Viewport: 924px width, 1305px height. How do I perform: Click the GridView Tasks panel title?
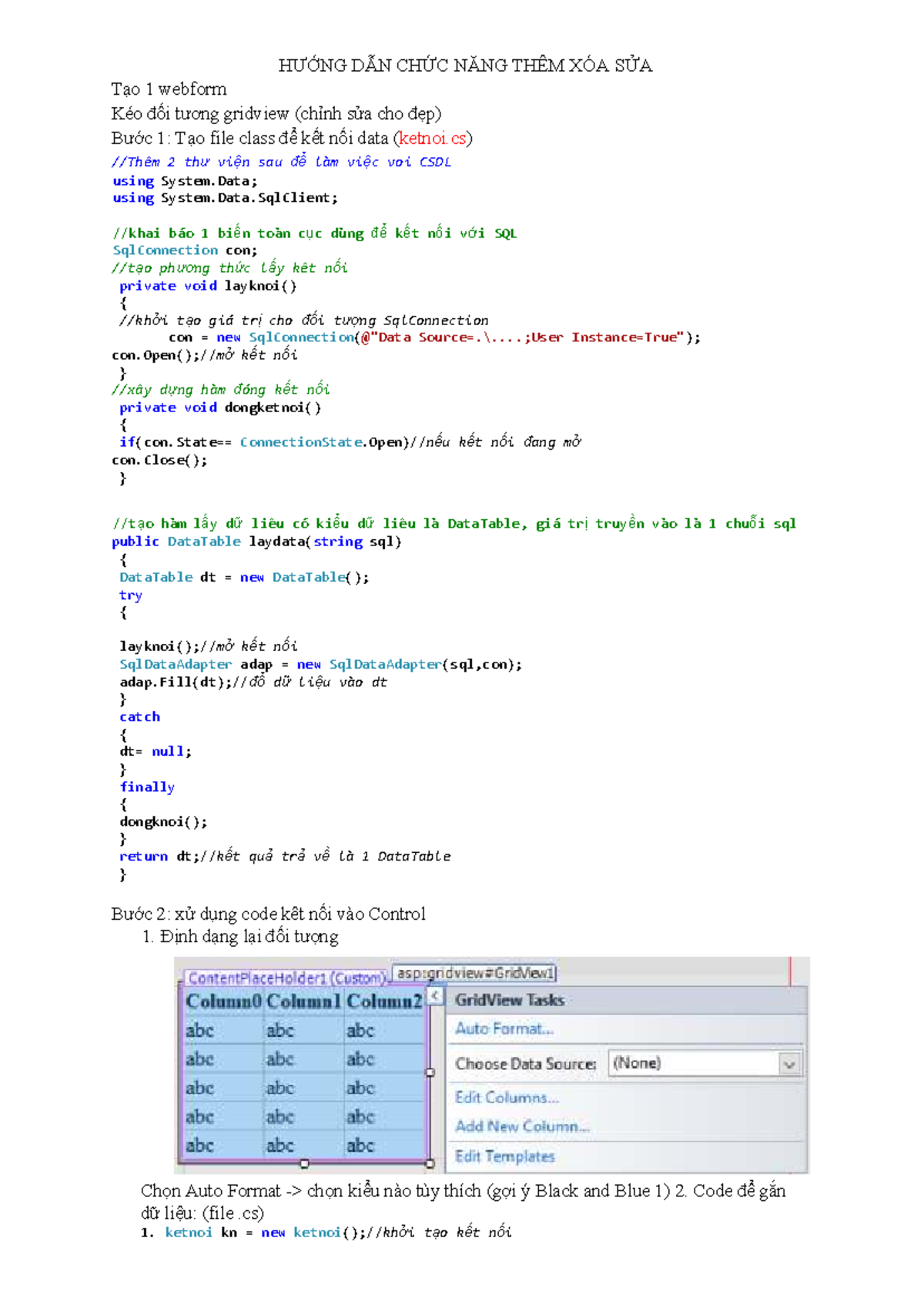[x=510, y=1000]
